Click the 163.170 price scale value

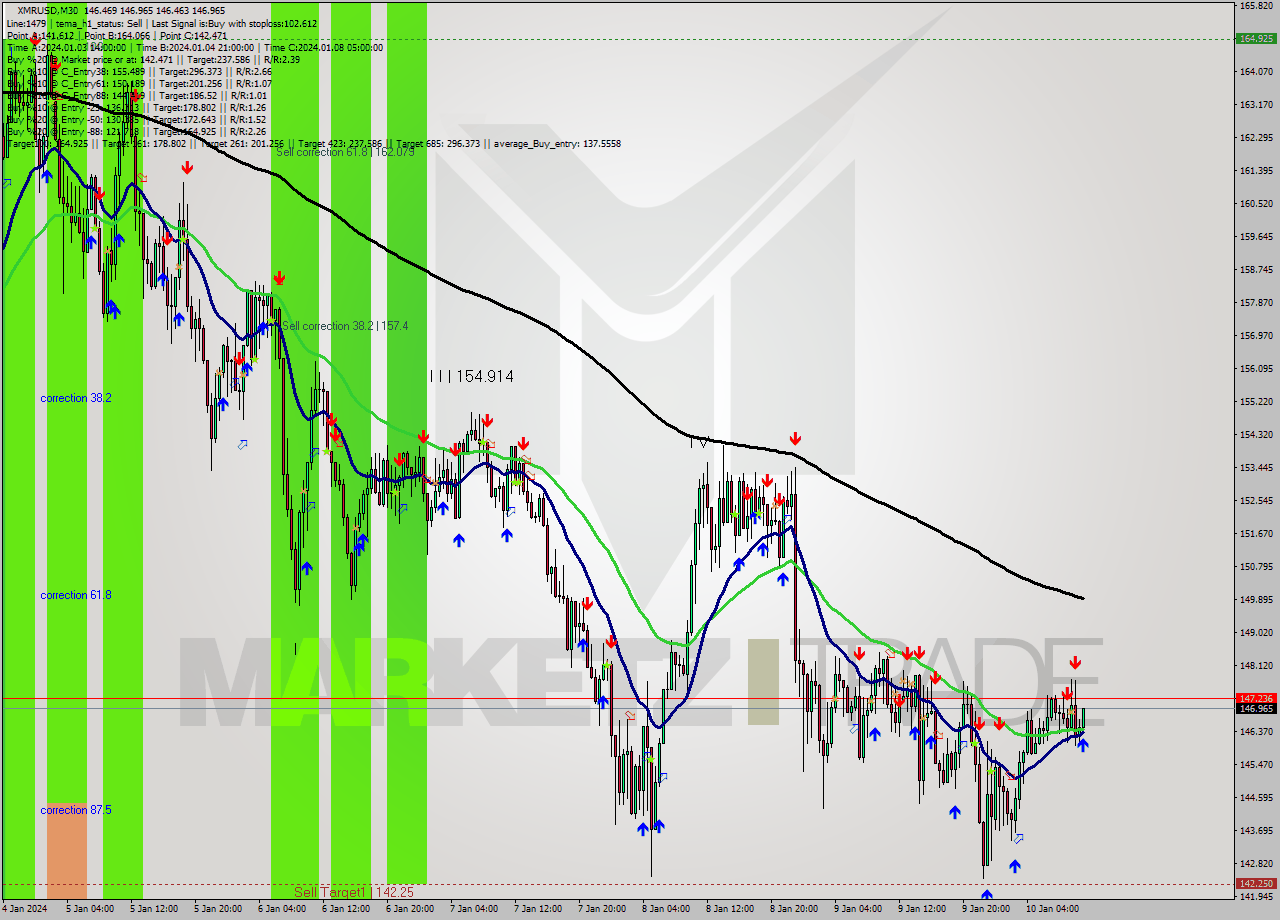coord(1255,104)
